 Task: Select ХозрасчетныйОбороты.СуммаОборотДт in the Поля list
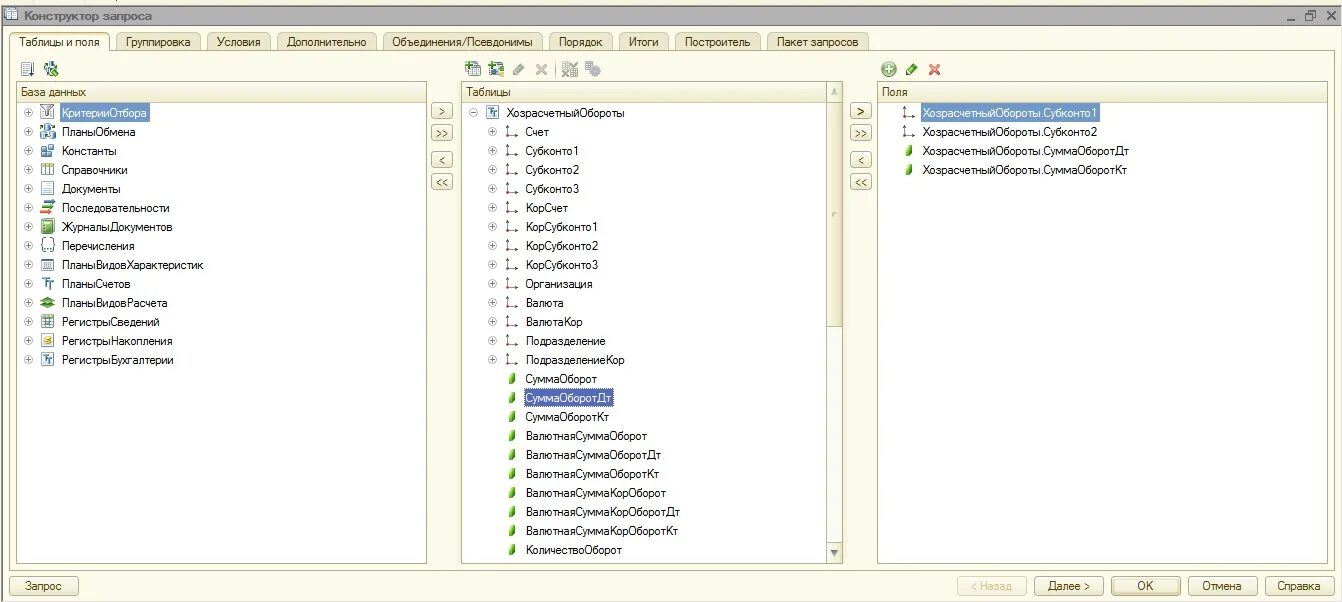[1025, 150]
